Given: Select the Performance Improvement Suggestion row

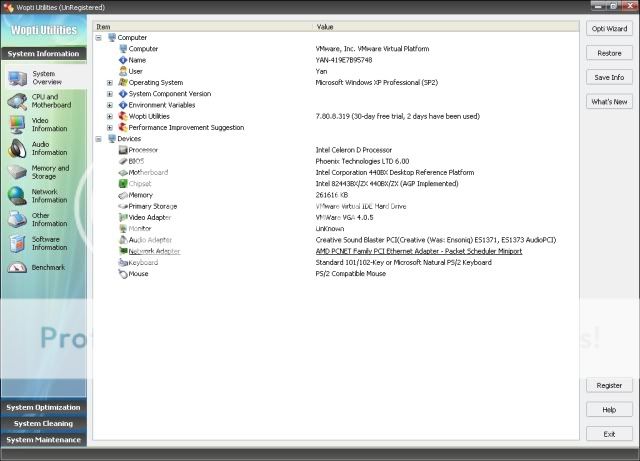Looking at the screenshot, I should (x=186, y=127).
